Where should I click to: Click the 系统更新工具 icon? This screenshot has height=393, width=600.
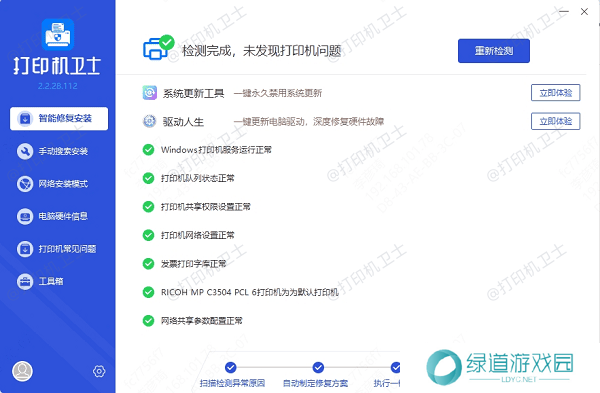point(150,93)
